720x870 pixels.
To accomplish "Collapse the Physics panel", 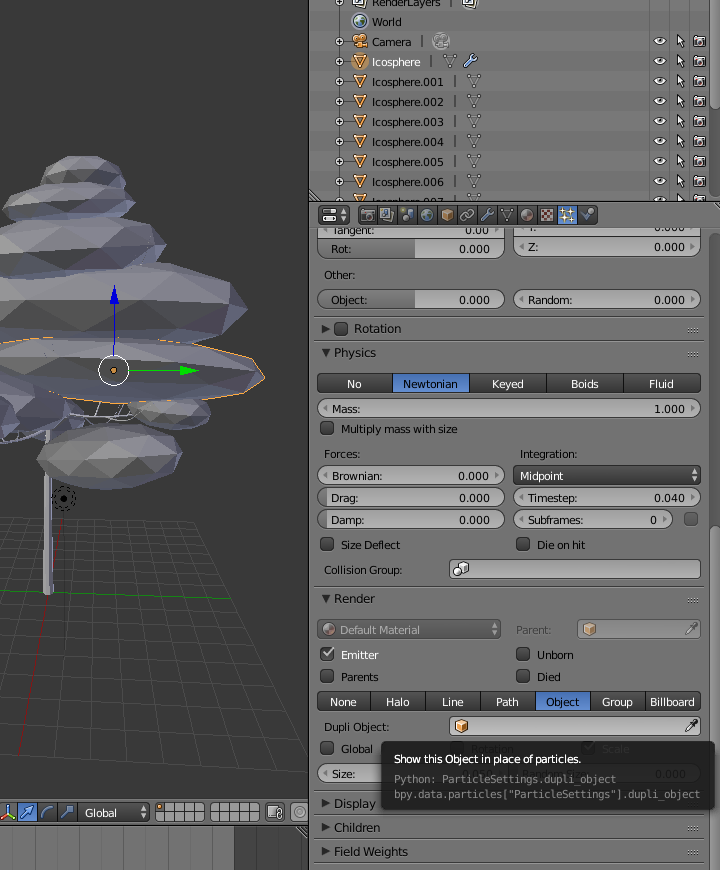I will 326,353.
